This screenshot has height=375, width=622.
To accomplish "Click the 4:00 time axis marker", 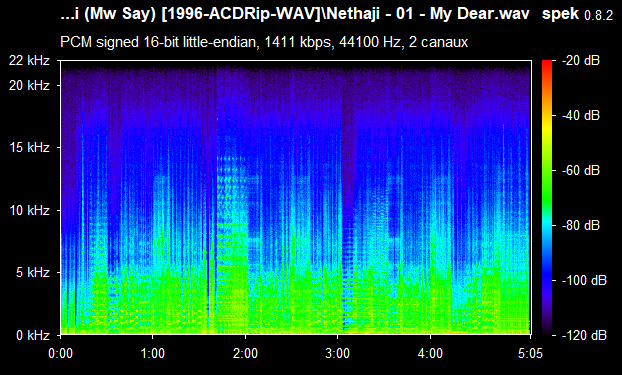I will click(x=430, y=353).
